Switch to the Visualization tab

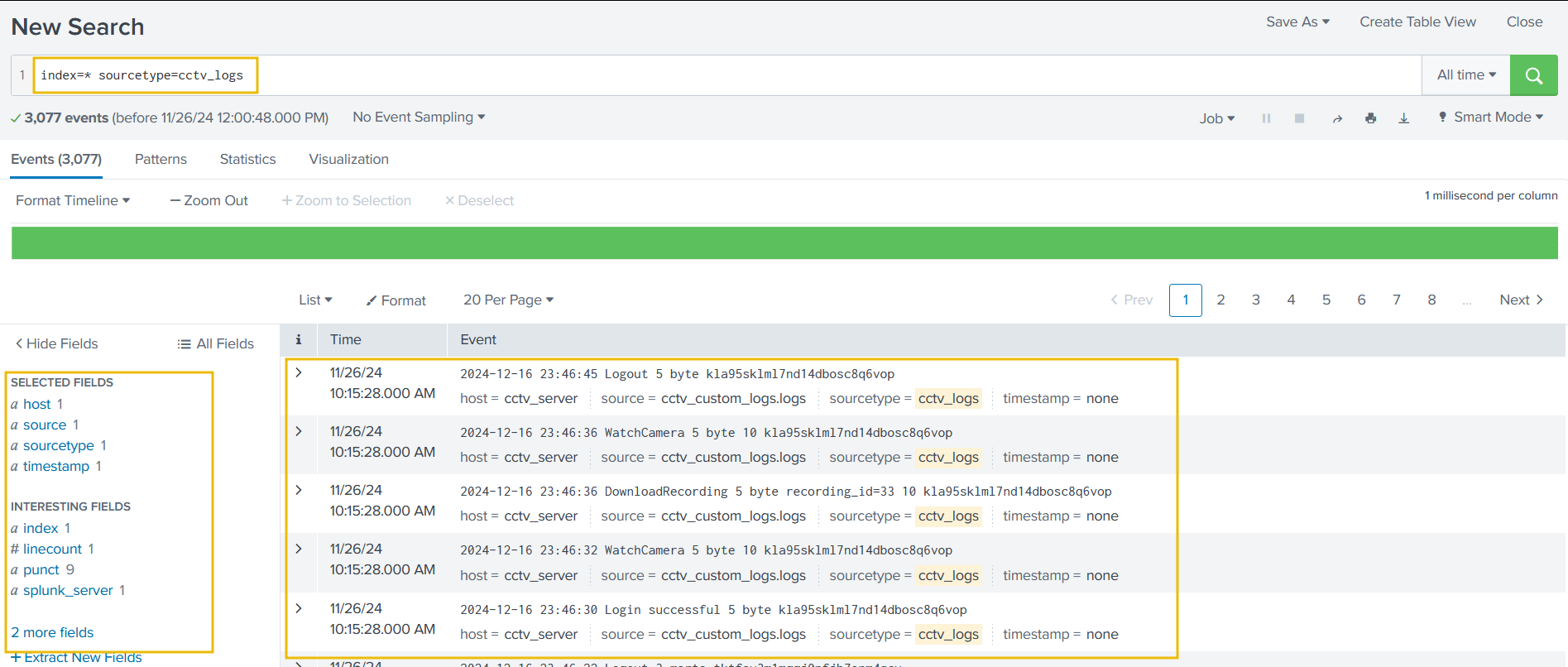point(348,159)
